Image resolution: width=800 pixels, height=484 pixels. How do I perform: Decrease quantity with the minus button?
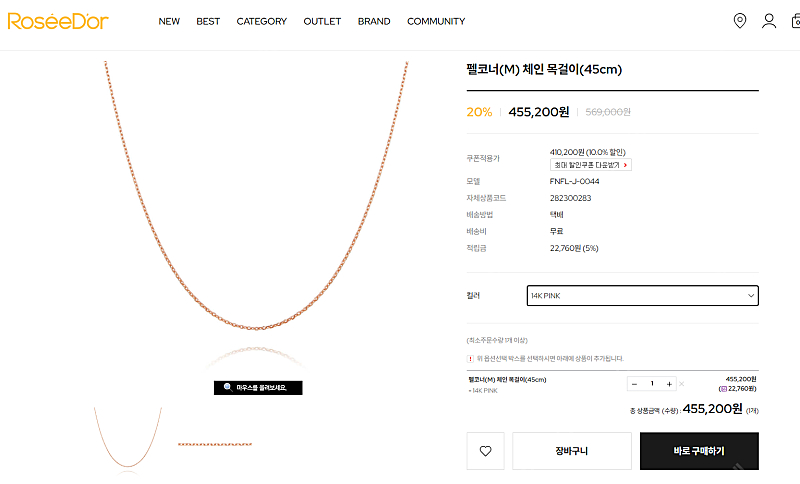pos(634,384)
